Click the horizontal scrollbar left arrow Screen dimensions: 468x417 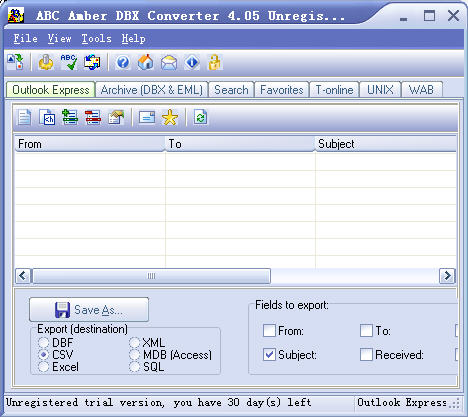click(x=23, y=276)
